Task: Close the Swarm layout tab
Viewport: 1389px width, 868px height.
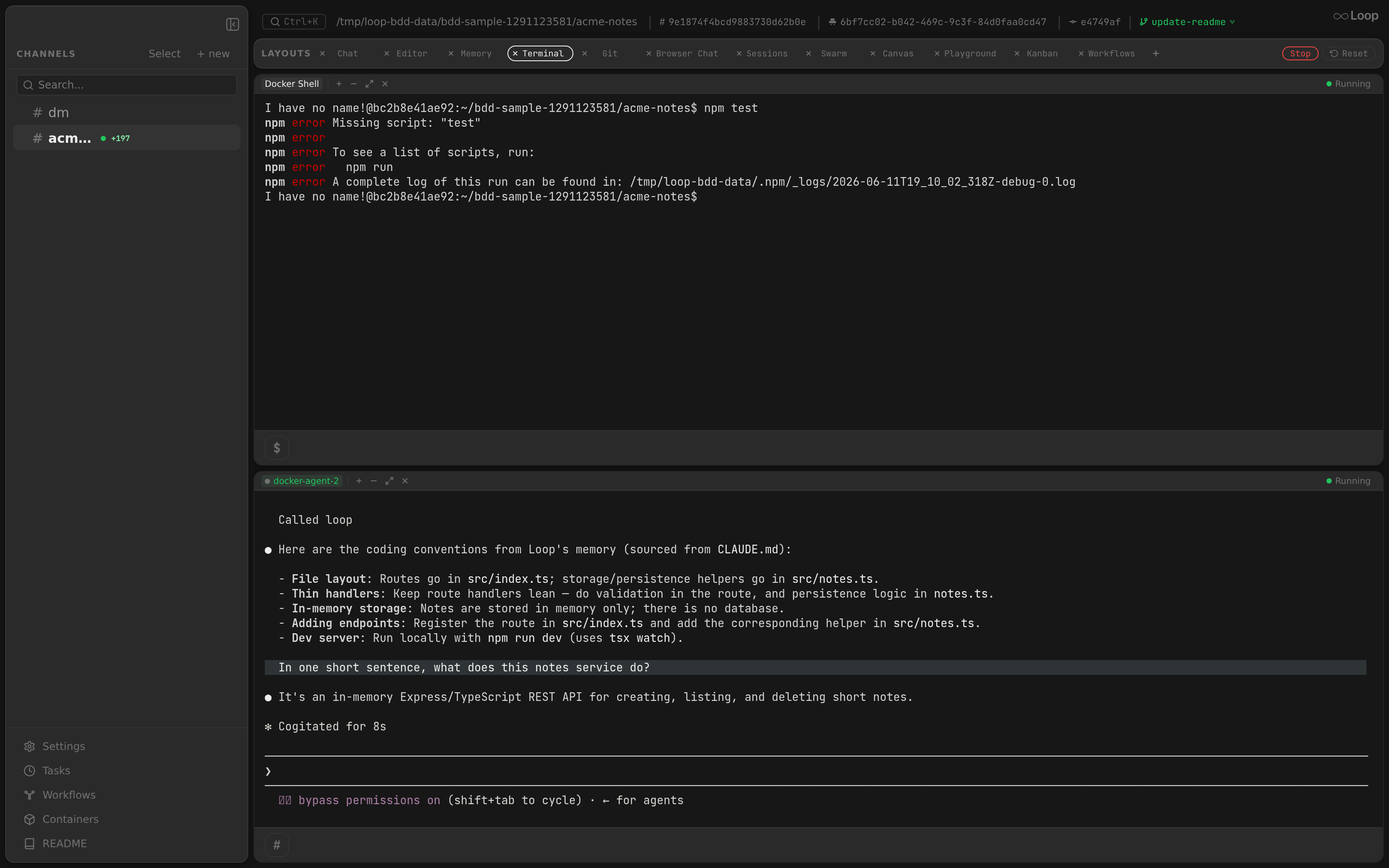Action: 809,53
